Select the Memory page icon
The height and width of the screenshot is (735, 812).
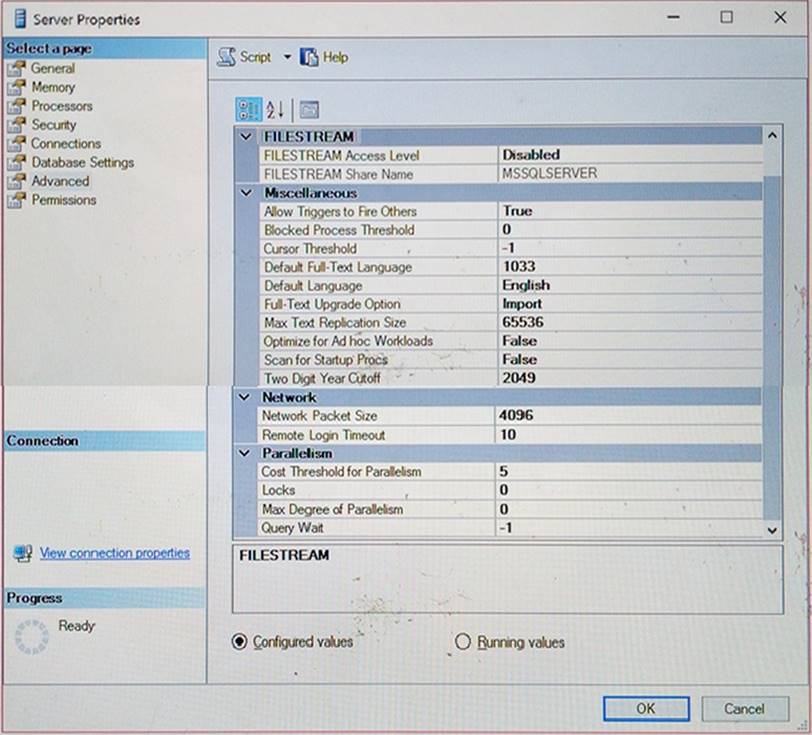(x=16, y=87)
